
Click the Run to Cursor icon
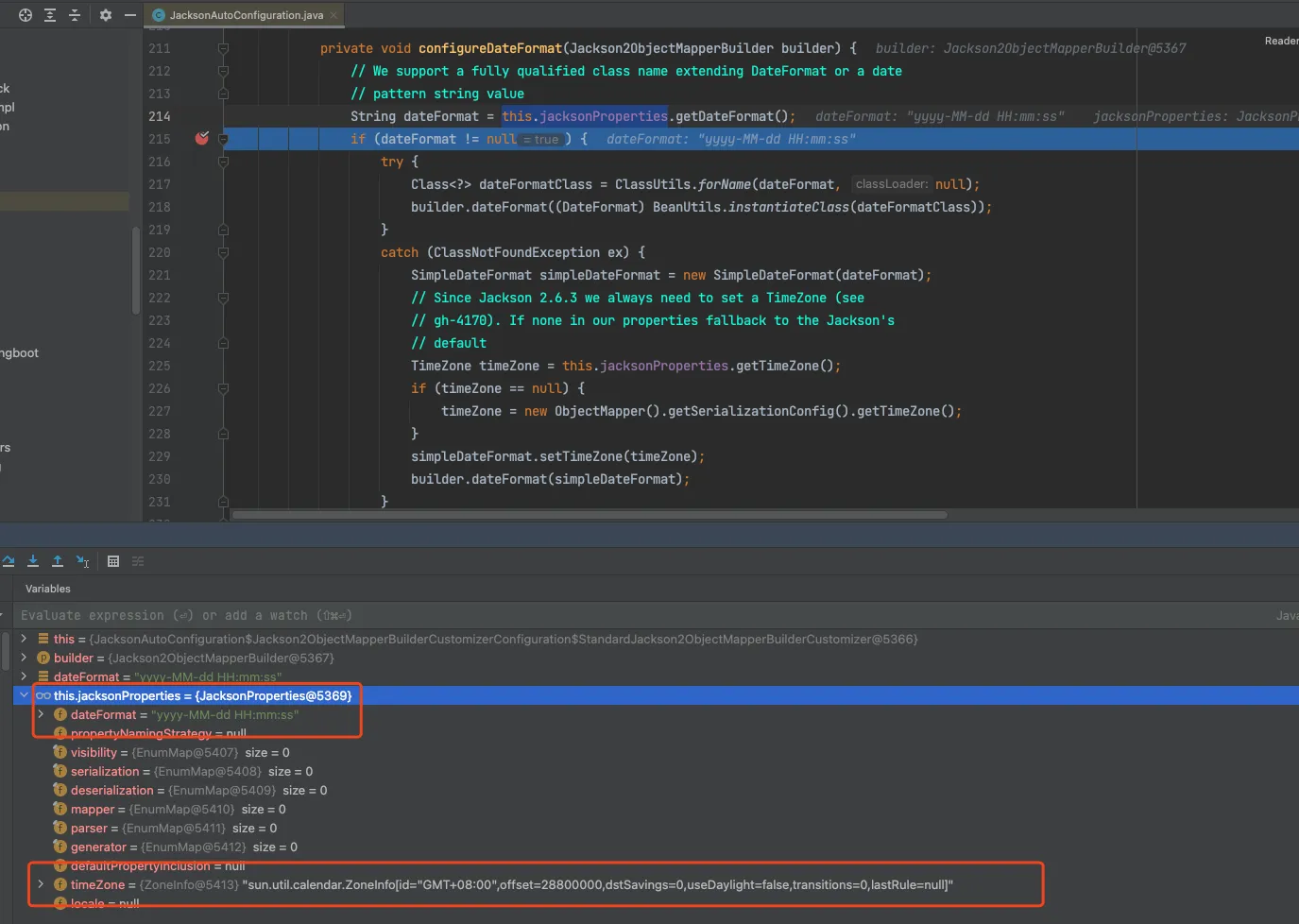[82, 561]
